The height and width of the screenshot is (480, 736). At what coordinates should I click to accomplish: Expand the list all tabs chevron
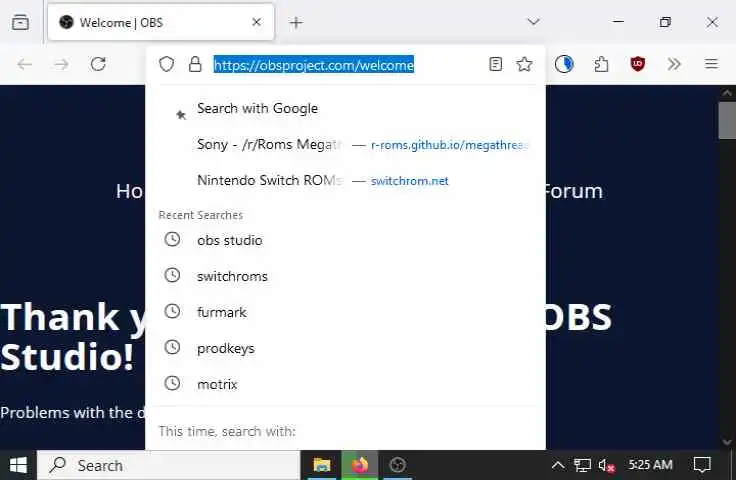click(x=533, y=22)
